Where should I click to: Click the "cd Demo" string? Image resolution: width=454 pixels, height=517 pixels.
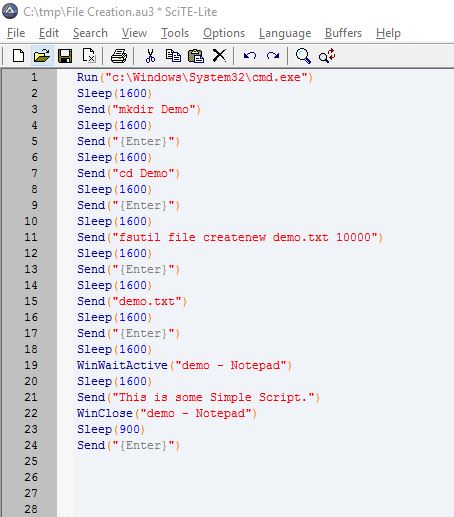(x=143, y=173)
